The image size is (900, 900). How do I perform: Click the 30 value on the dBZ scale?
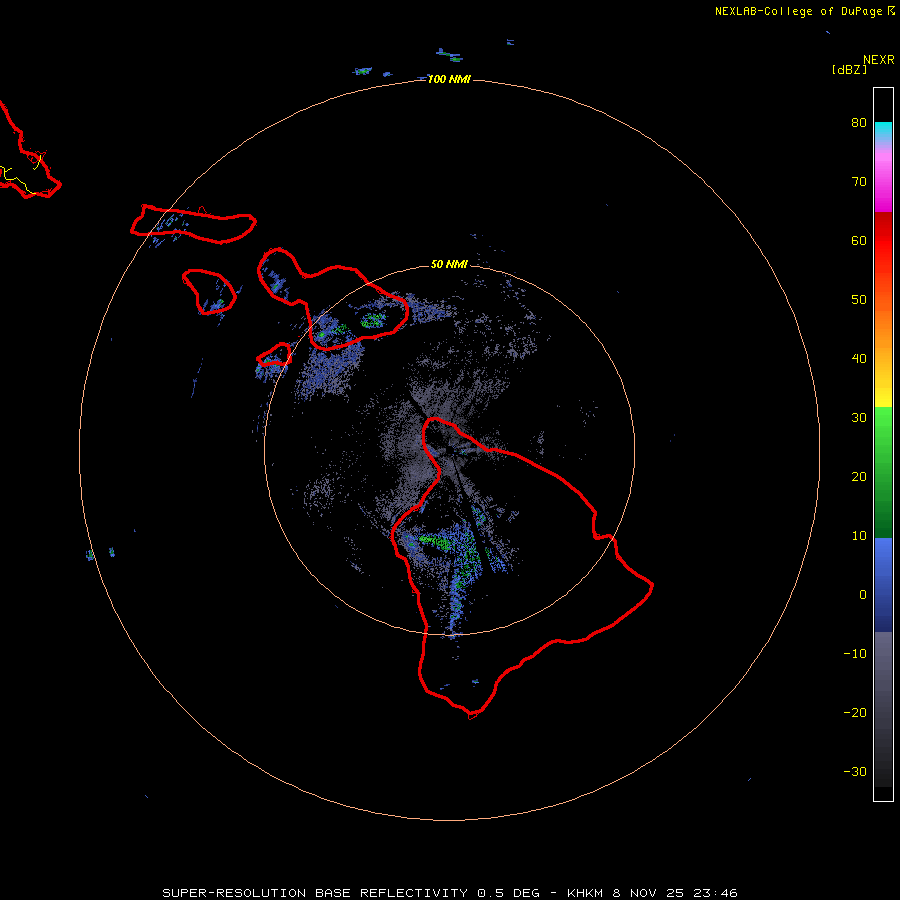point(859,418)
